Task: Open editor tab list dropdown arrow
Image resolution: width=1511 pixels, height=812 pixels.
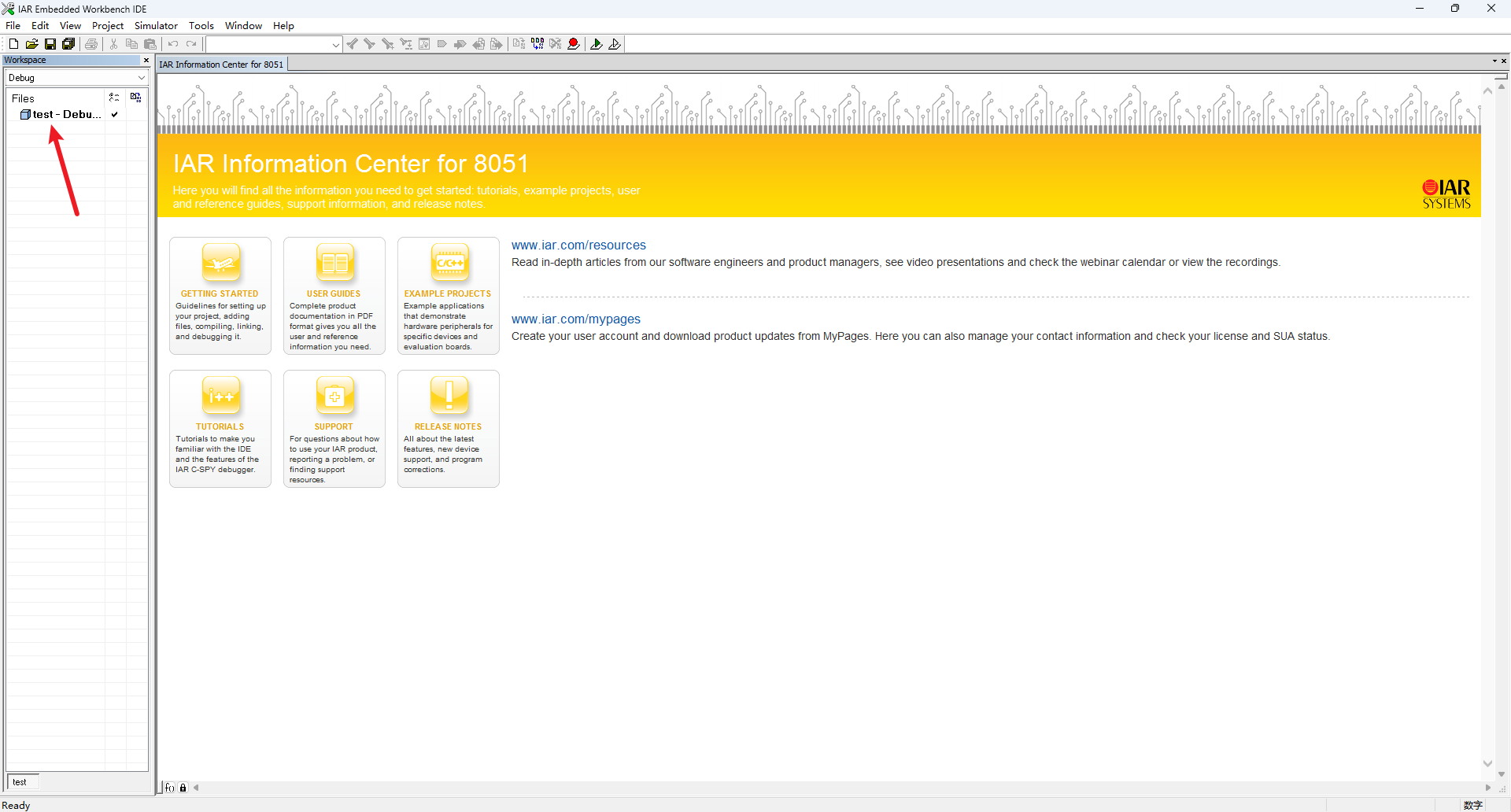Action: pos(1494,61)
